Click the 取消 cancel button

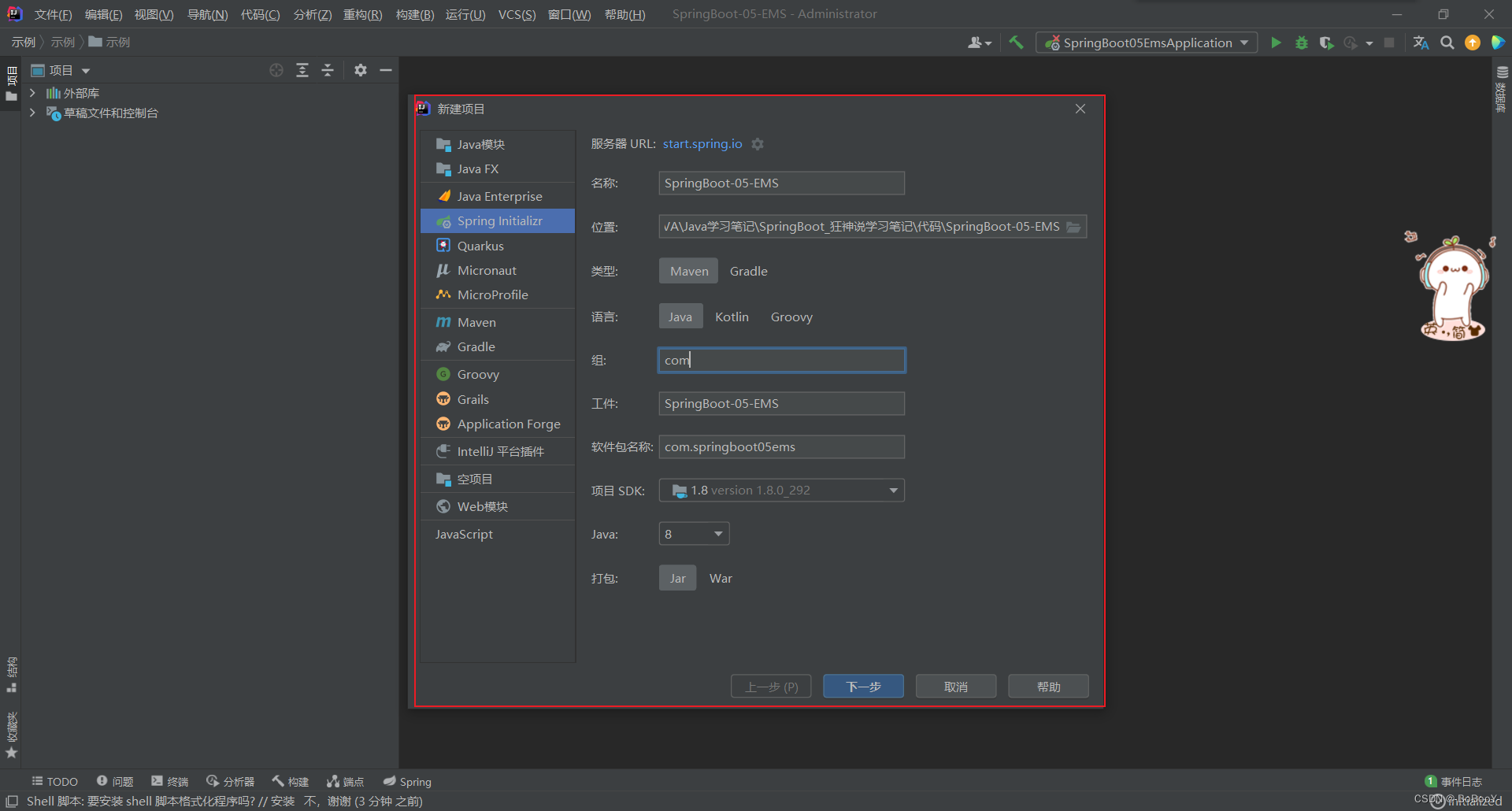pos(956,687)
